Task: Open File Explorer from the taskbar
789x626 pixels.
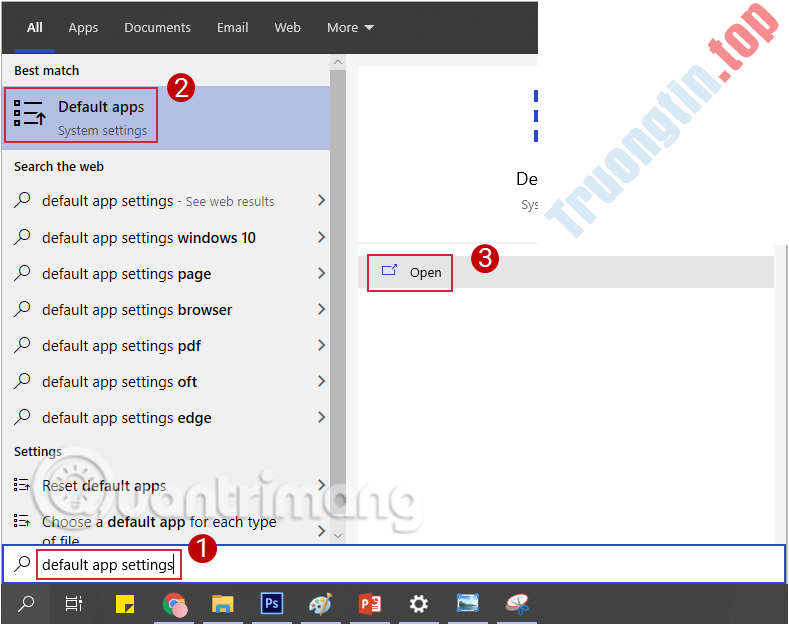Action: pos(223,604)
